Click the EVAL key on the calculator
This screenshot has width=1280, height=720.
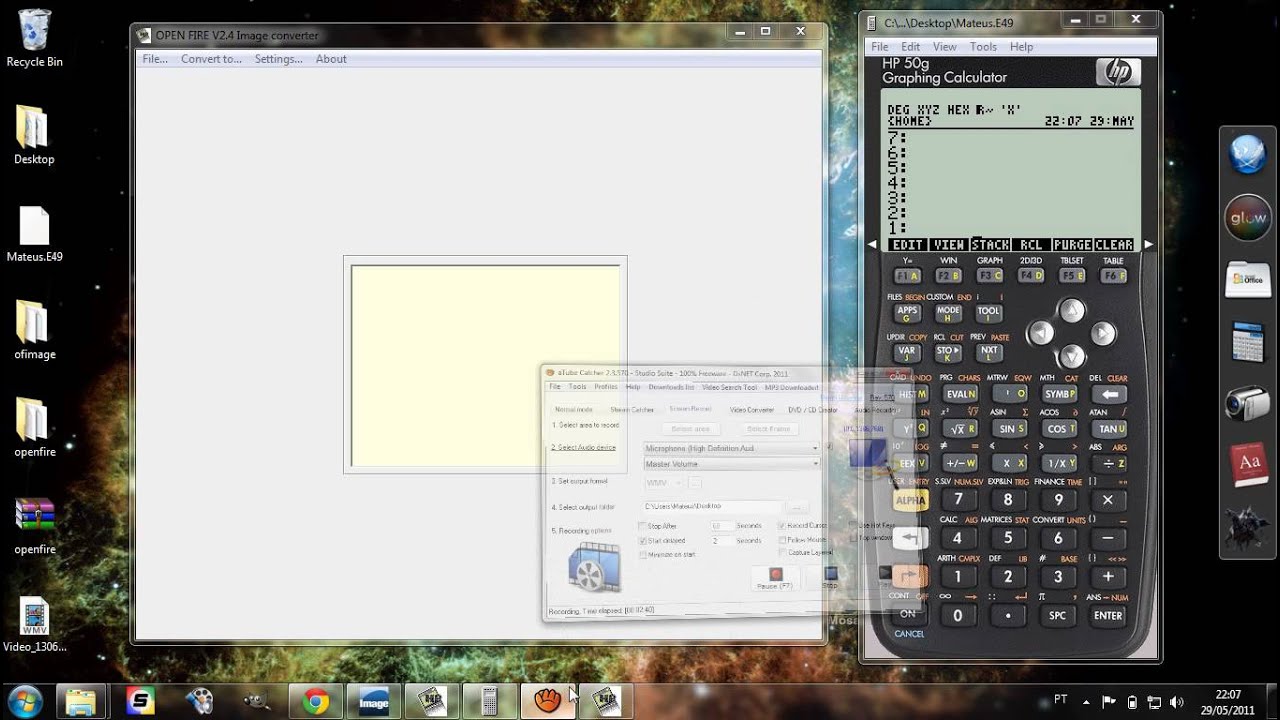(x=960, y=394)
